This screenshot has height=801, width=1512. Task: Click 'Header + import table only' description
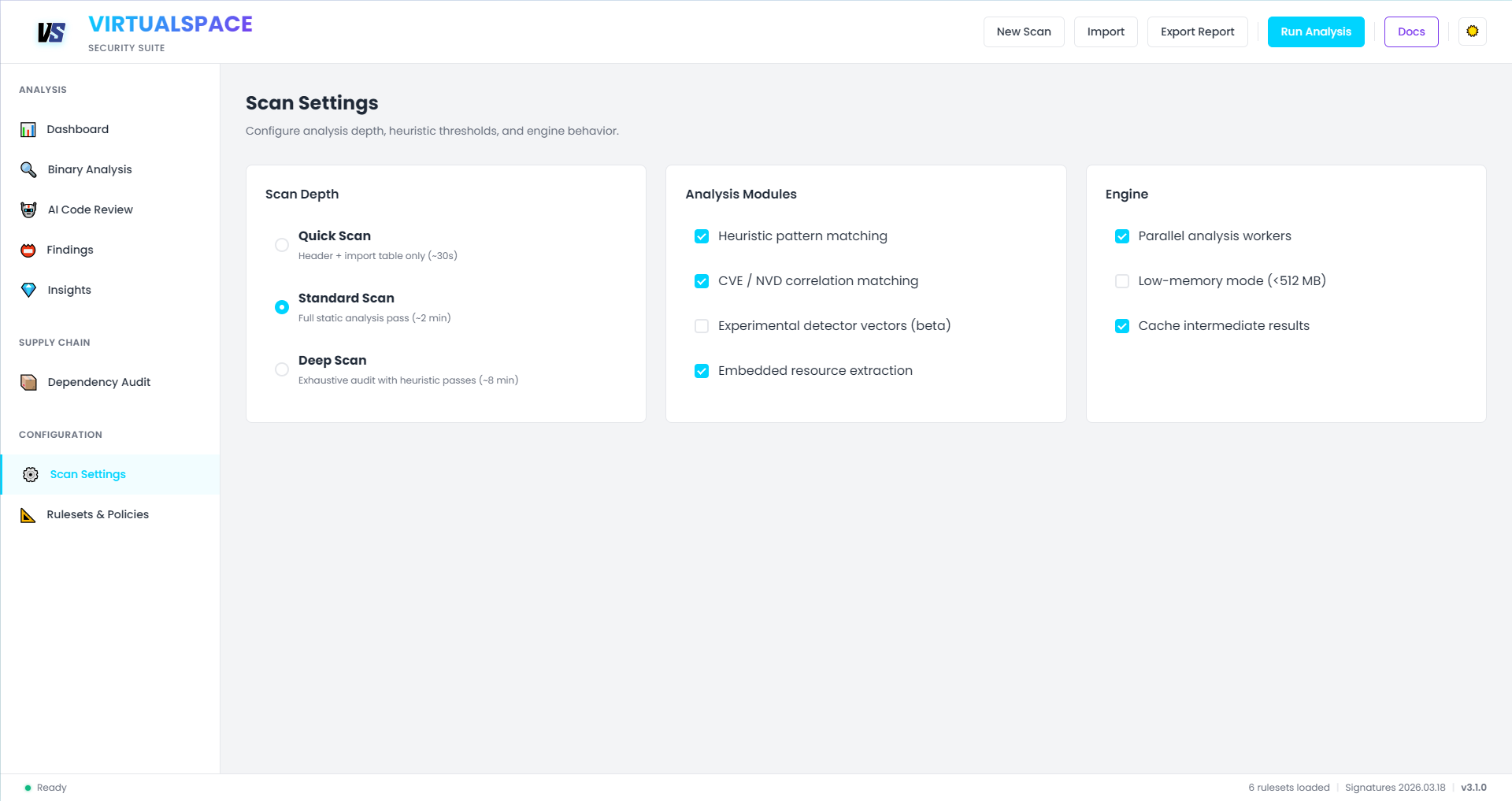click(x=378, y=256)
